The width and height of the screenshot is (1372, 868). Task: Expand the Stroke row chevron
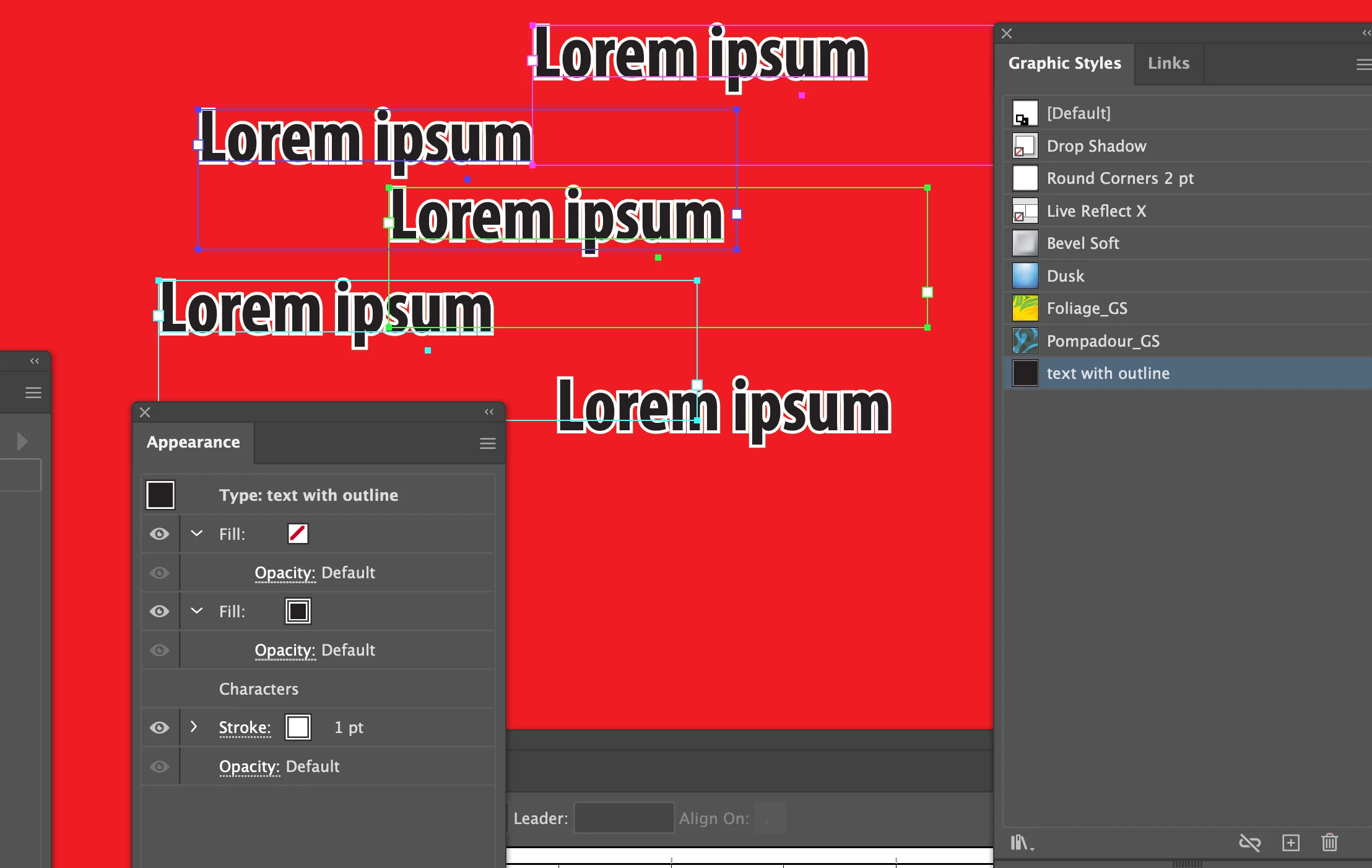click(x=194, y=726)
